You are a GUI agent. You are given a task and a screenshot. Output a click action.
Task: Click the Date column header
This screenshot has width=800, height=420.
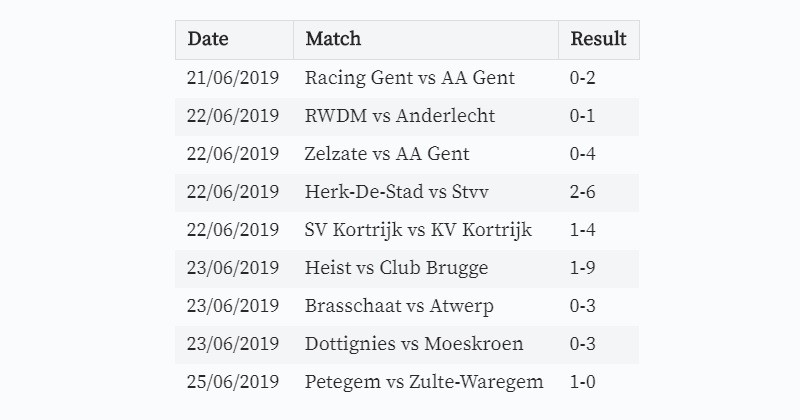(234, 40)
